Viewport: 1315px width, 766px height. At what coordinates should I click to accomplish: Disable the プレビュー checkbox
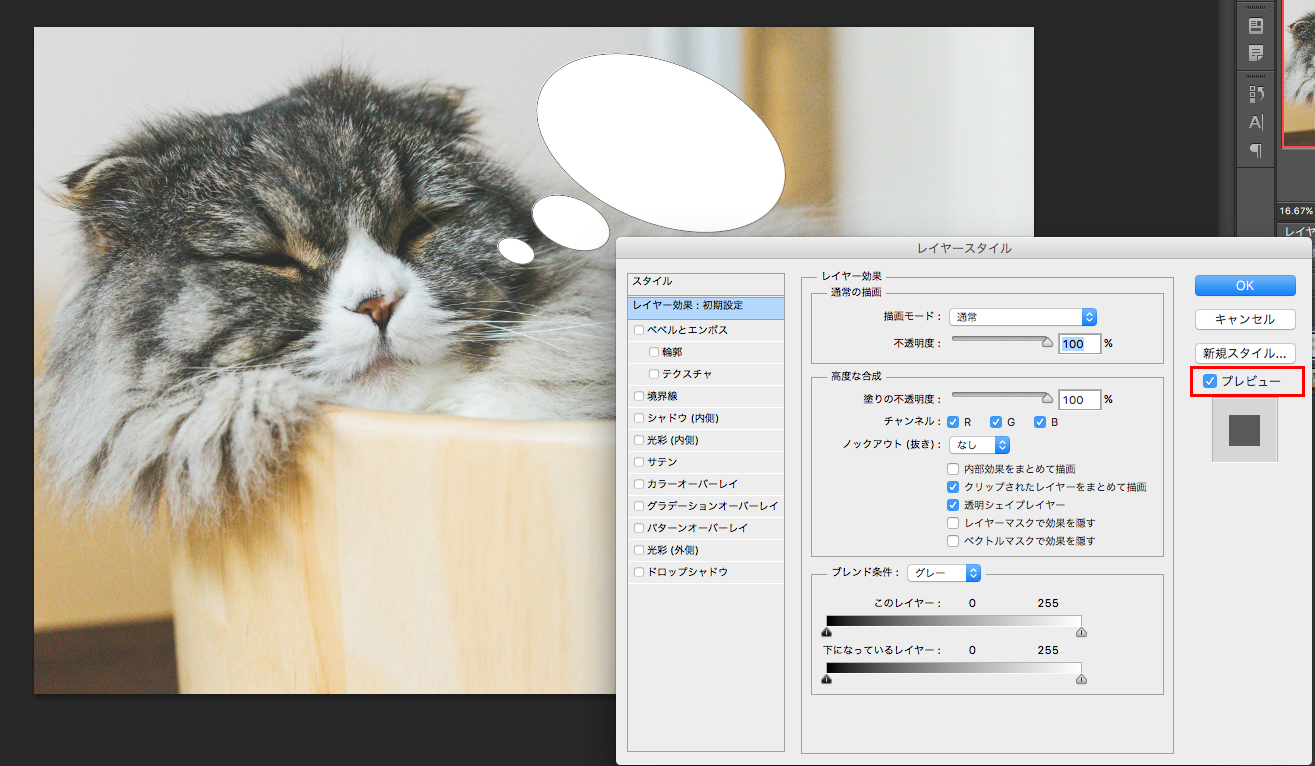pyautogui.click(x=1210, y=381)
